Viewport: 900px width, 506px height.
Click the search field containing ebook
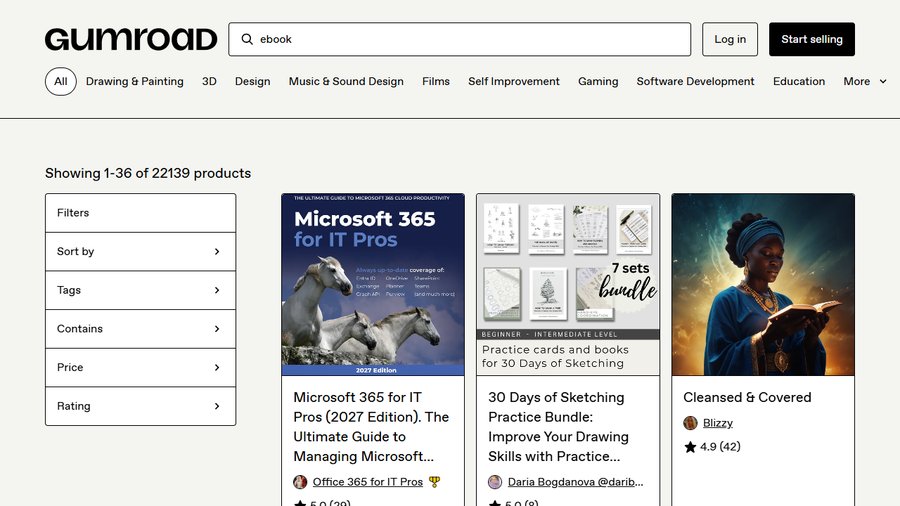pyautogui.click(x=459, y=39)
